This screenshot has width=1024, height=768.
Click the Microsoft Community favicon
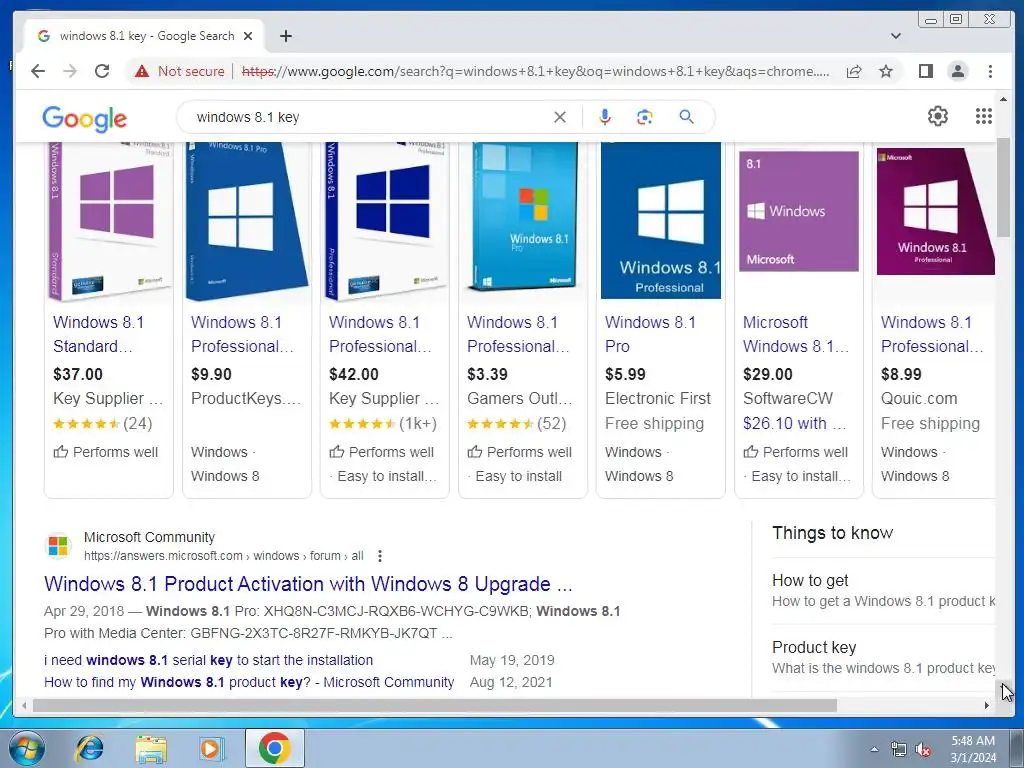(58, 545)
